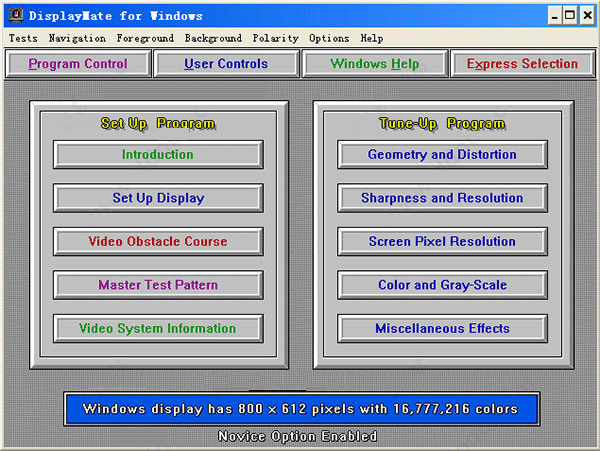Launch Windows Help
Screen dimensions: 600x451
pos(375,63)
